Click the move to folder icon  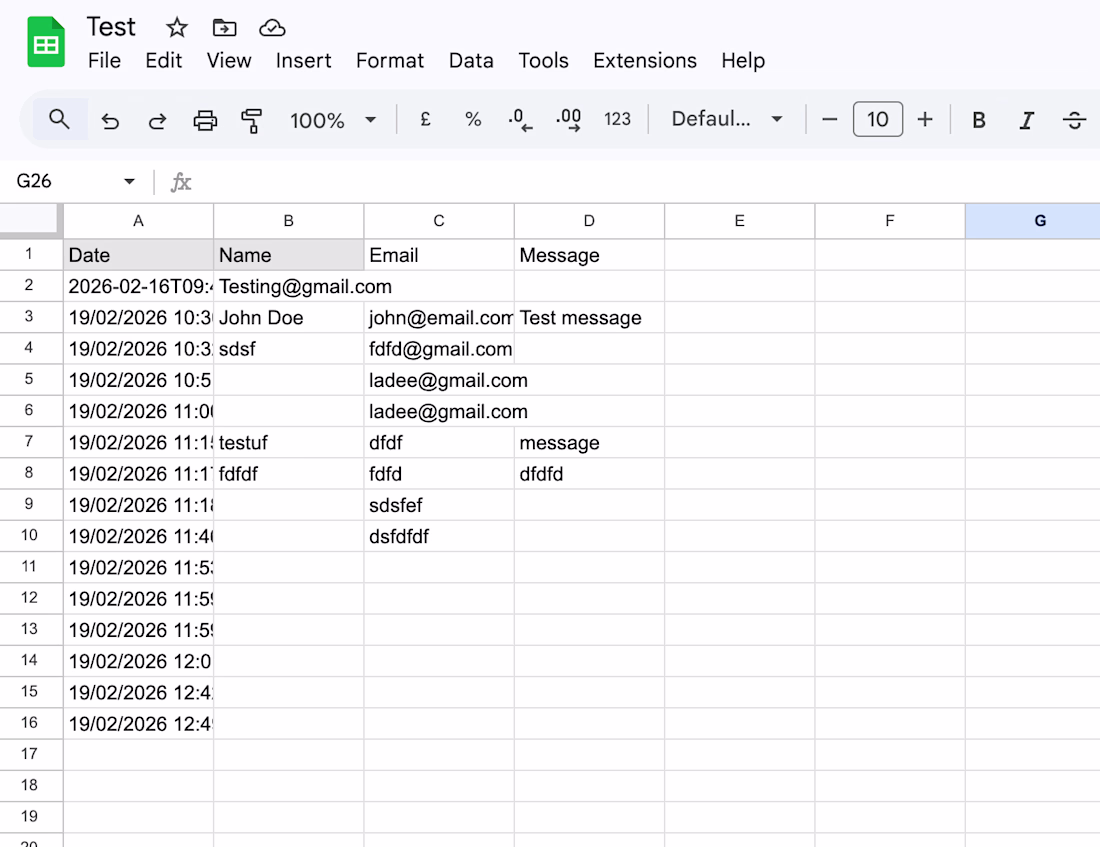click(x=224, y=28)
